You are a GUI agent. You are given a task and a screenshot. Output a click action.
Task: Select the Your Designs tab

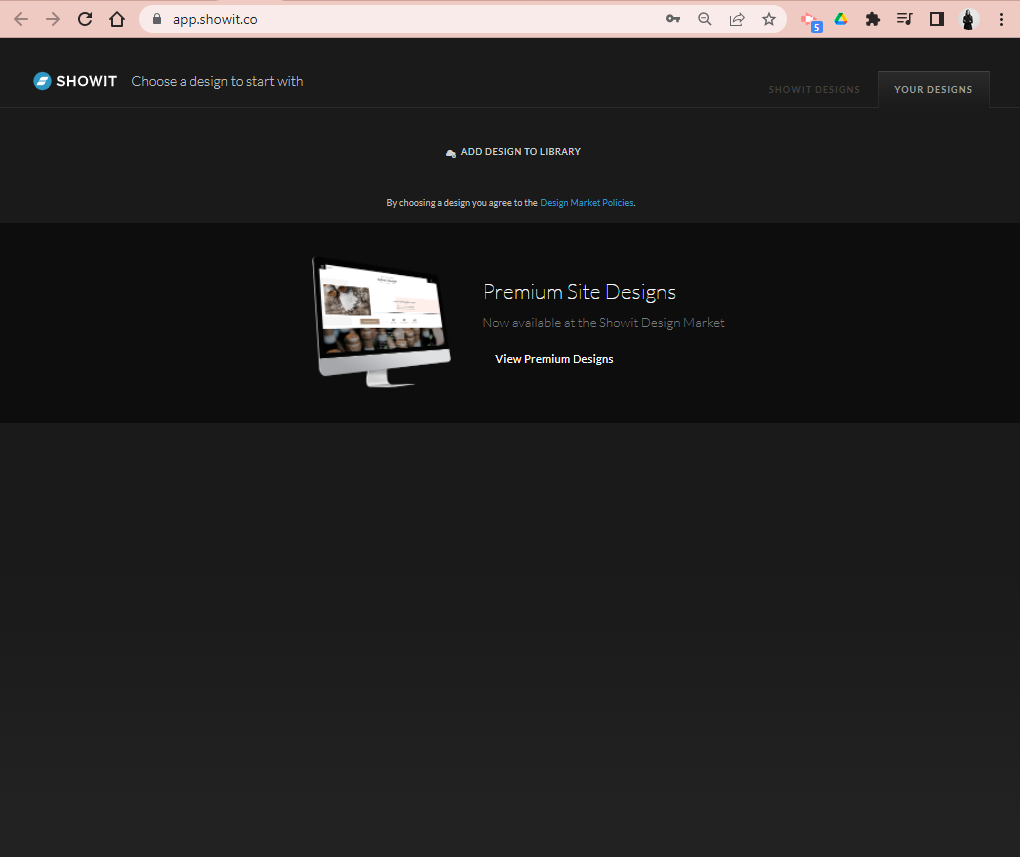coord(933,90)
